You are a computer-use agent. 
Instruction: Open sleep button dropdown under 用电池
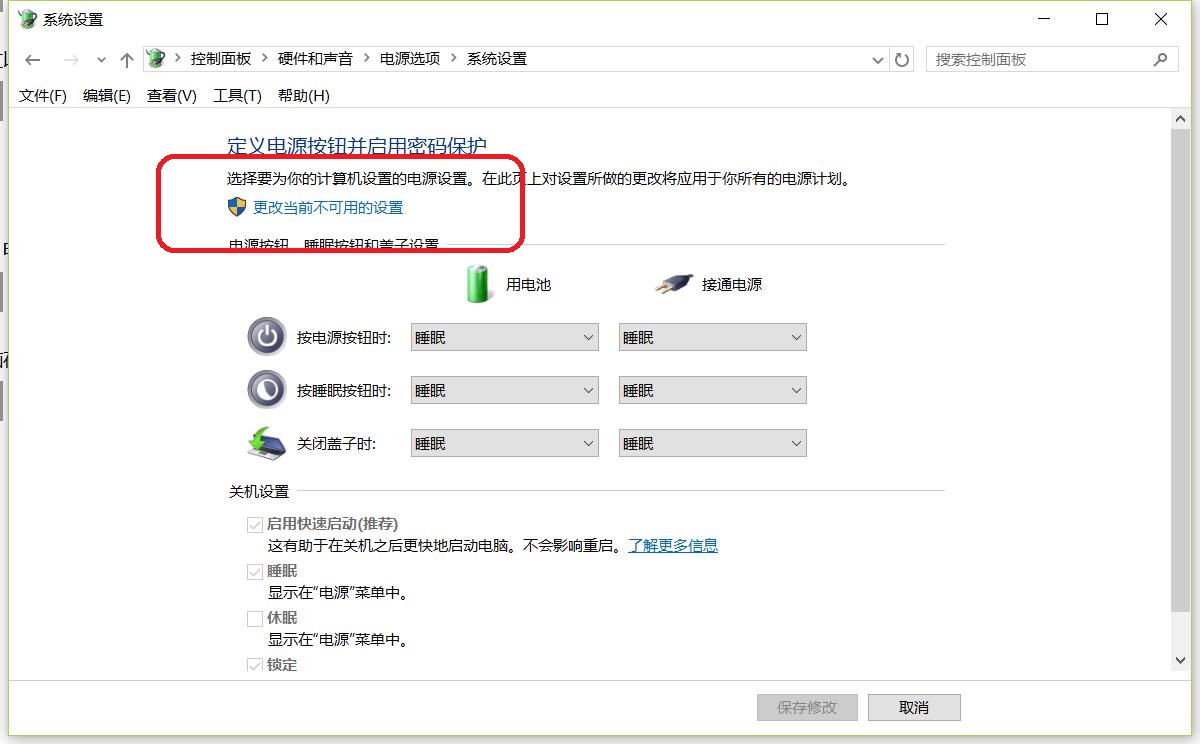(x=505, y=391)
